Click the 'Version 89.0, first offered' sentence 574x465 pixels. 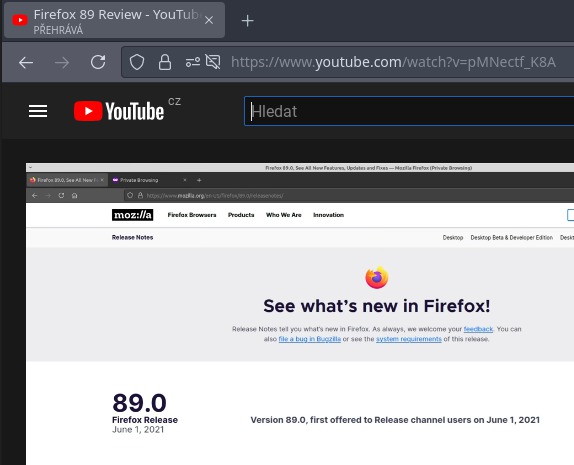click(395, 420)
